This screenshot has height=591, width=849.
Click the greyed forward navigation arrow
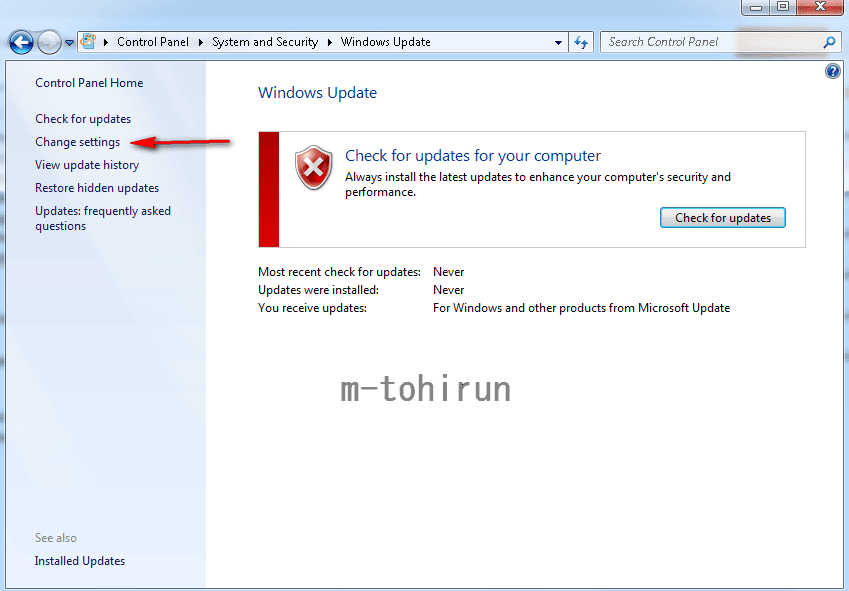(49, 42)
